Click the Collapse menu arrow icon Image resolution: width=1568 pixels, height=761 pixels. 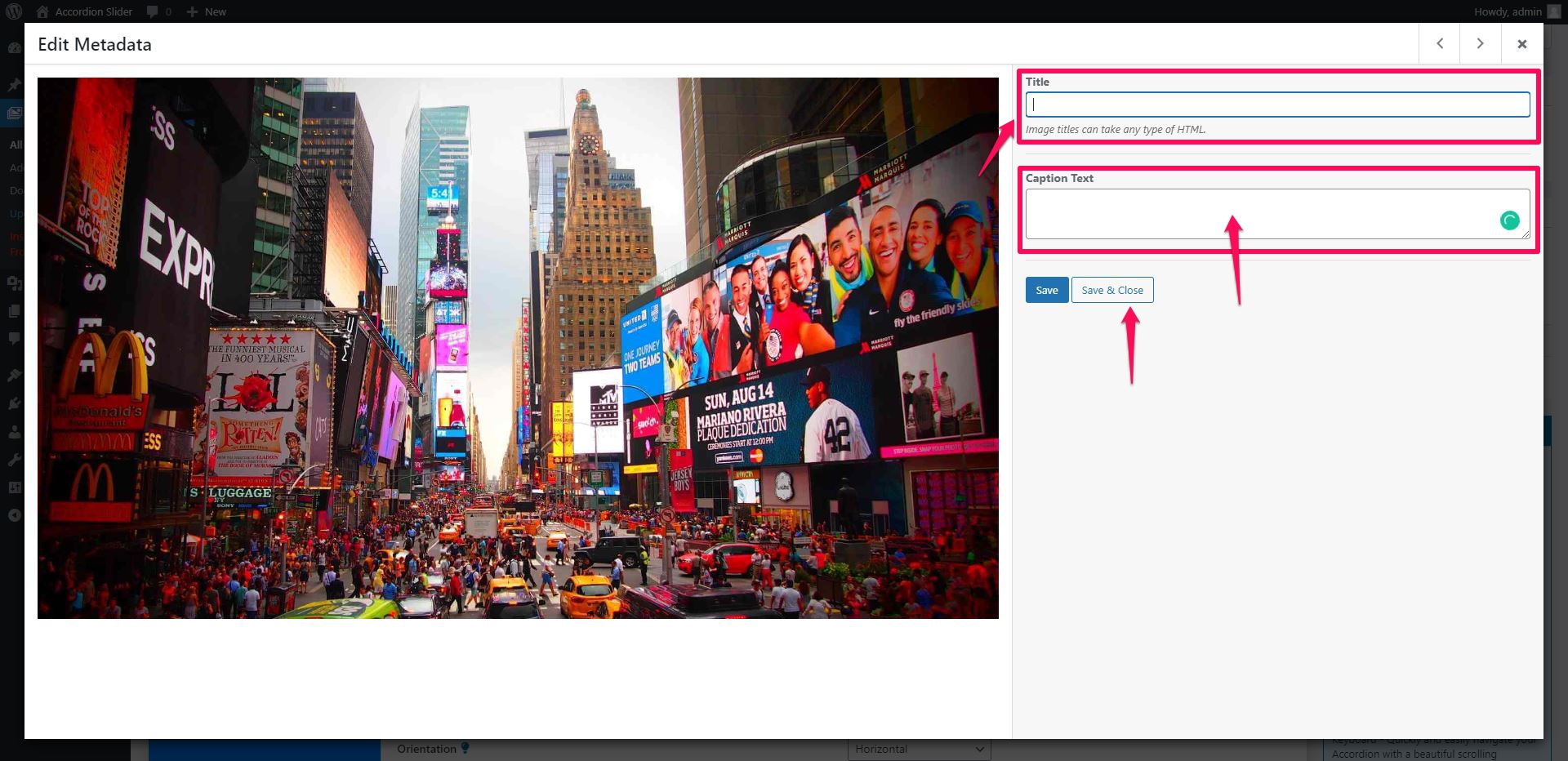14,515
